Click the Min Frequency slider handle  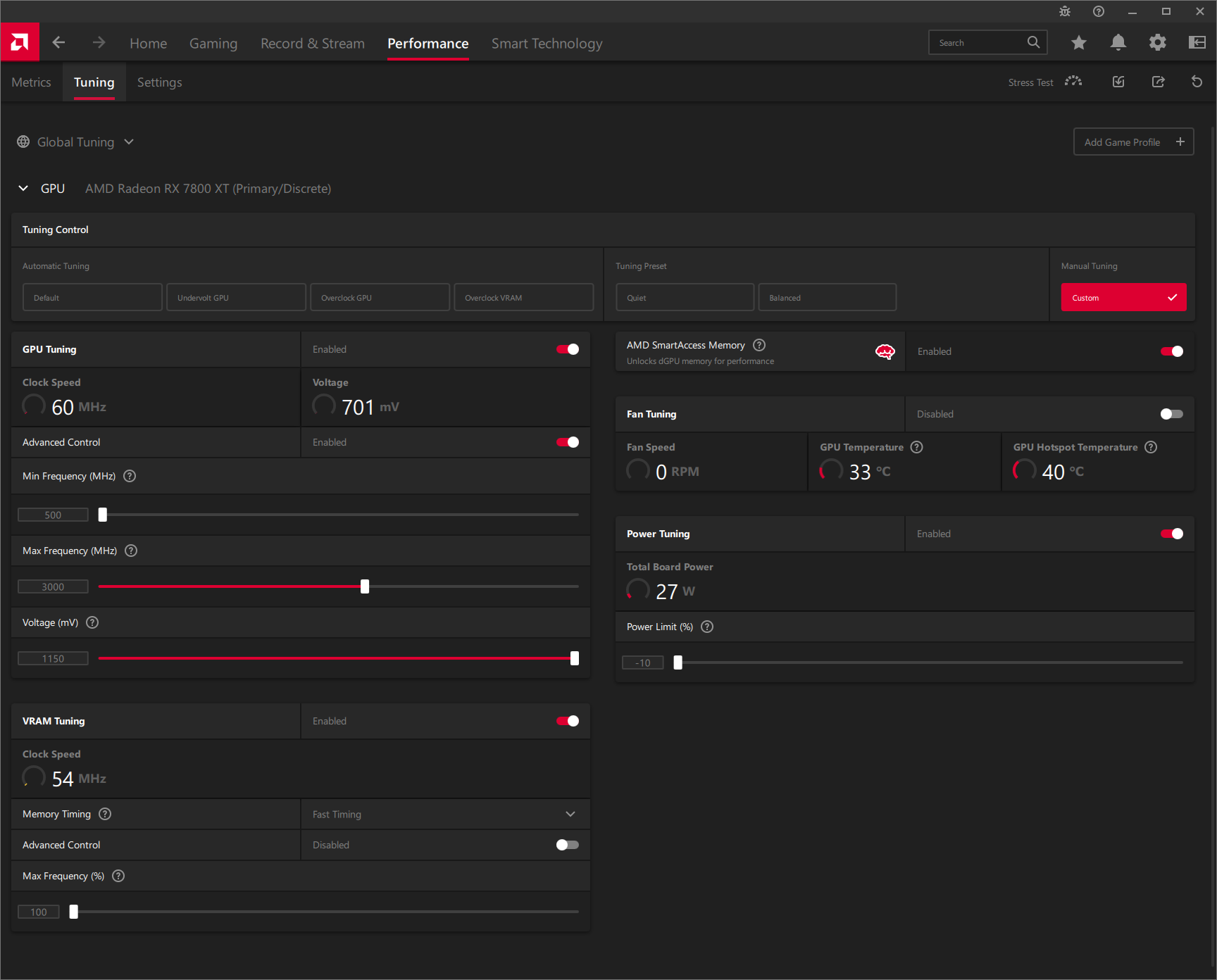(103, 515)
